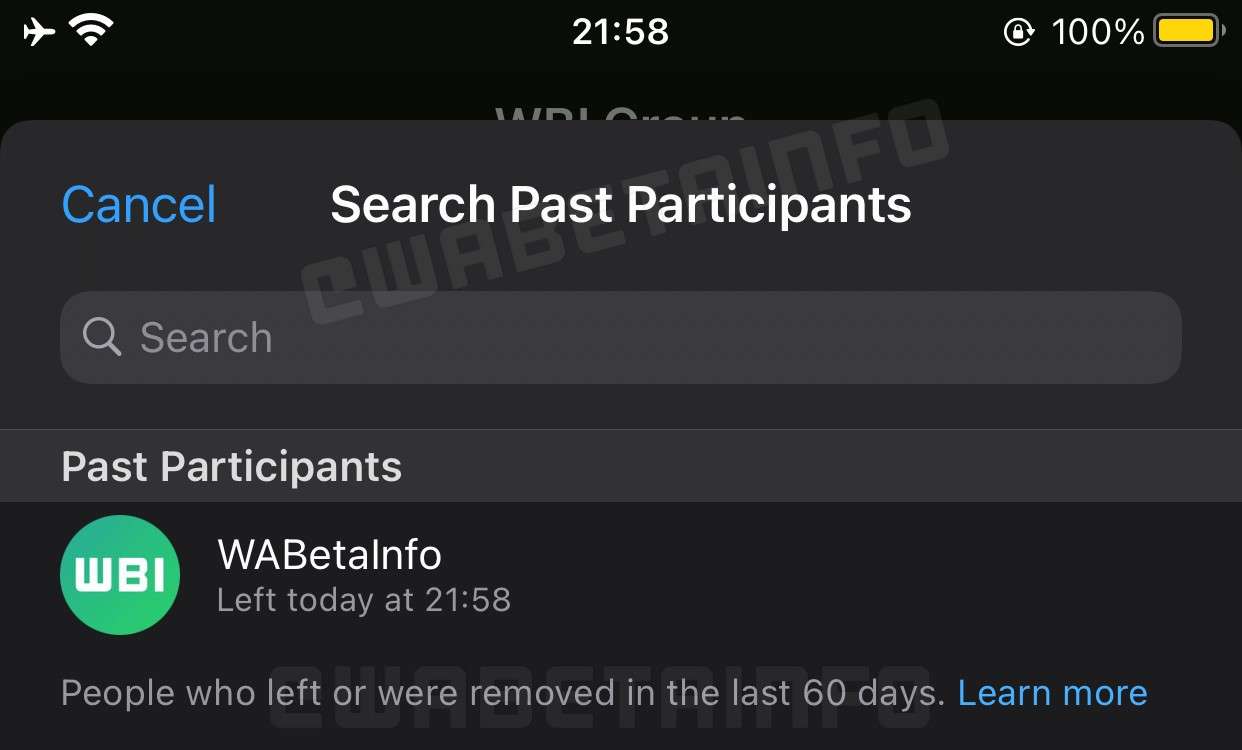Image resolution: width=1242 pixels, height=750 pixels.
Task: Click the "People who left or were removed" note
Action: (x=502, y=693)
